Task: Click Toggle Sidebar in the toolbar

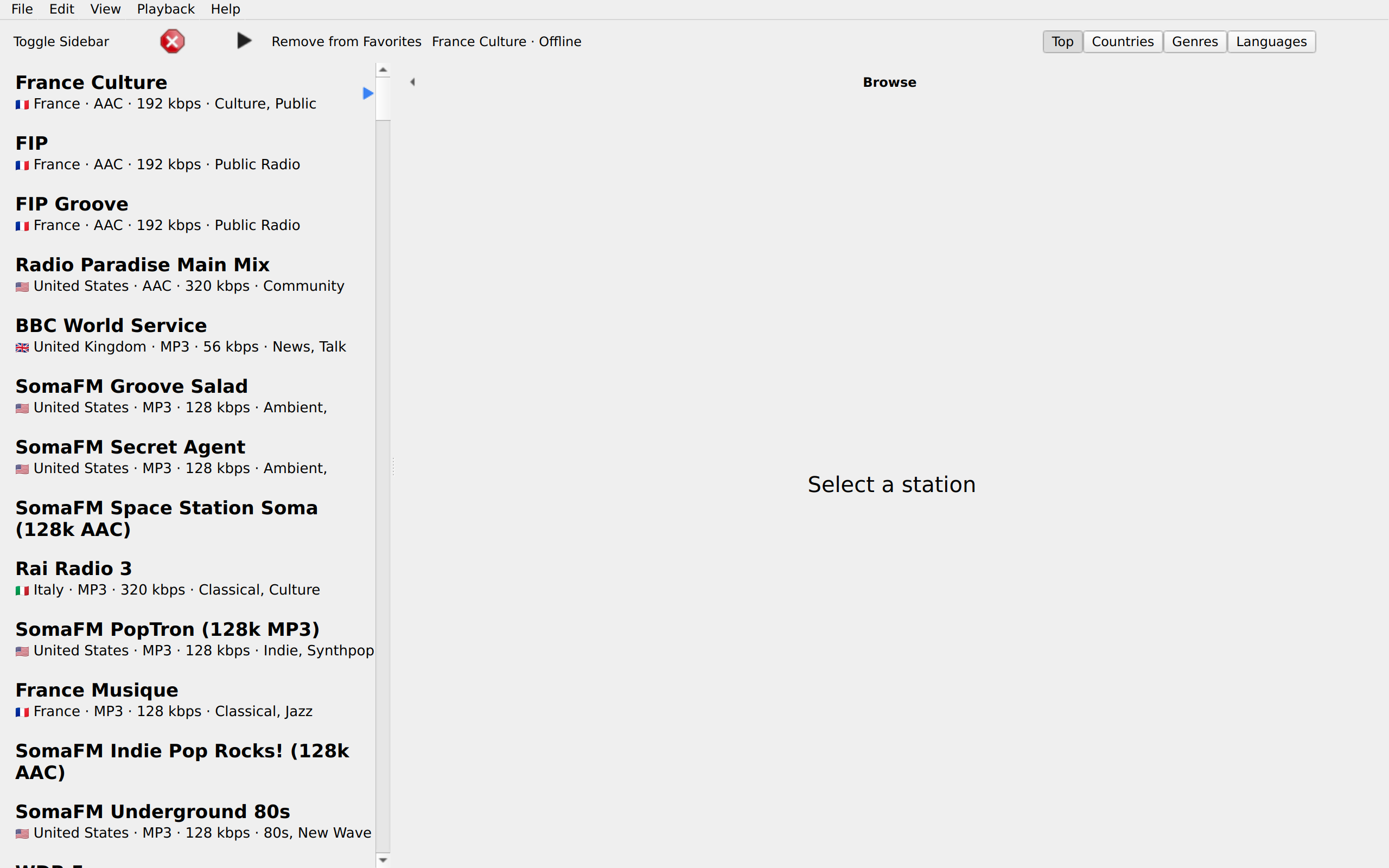Action: tap(61, 41)
